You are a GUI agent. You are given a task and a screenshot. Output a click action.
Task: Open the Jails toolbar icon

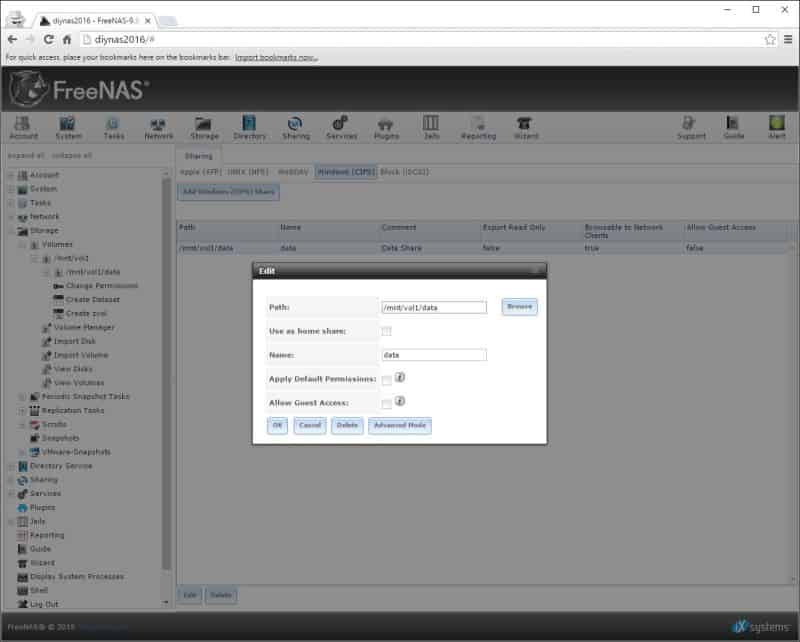(431, 127)
